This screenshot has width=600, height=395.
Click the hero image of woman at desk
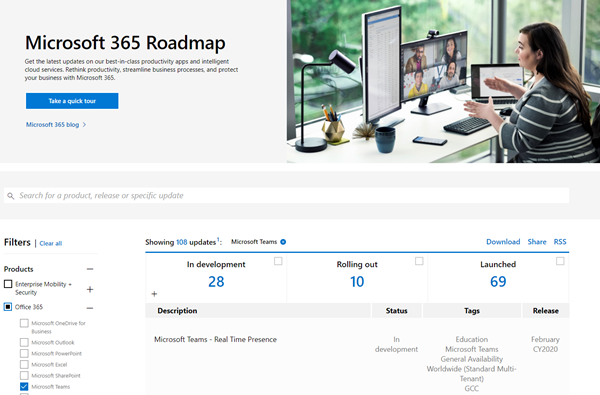coord(443,81)
